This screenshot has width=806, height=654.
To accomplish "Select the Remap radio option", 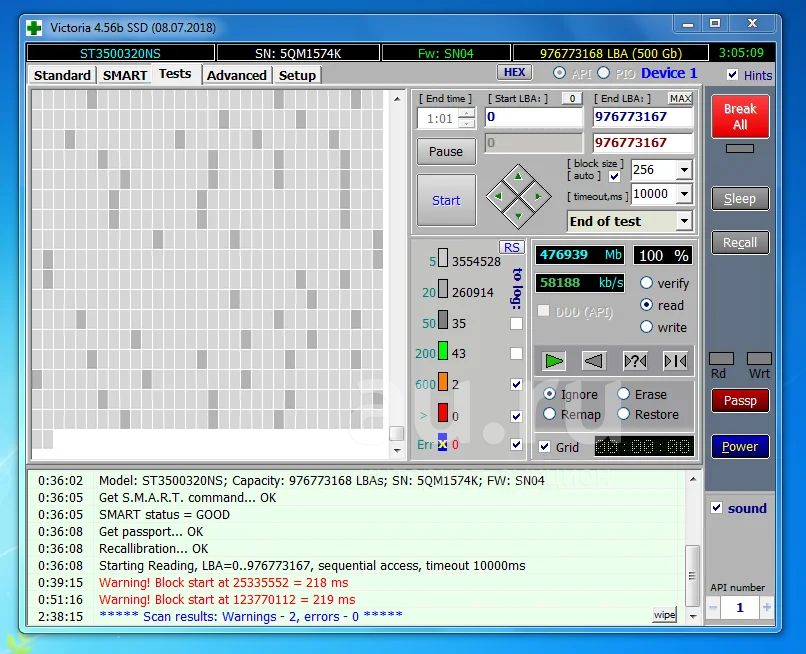I will point(549,414).
